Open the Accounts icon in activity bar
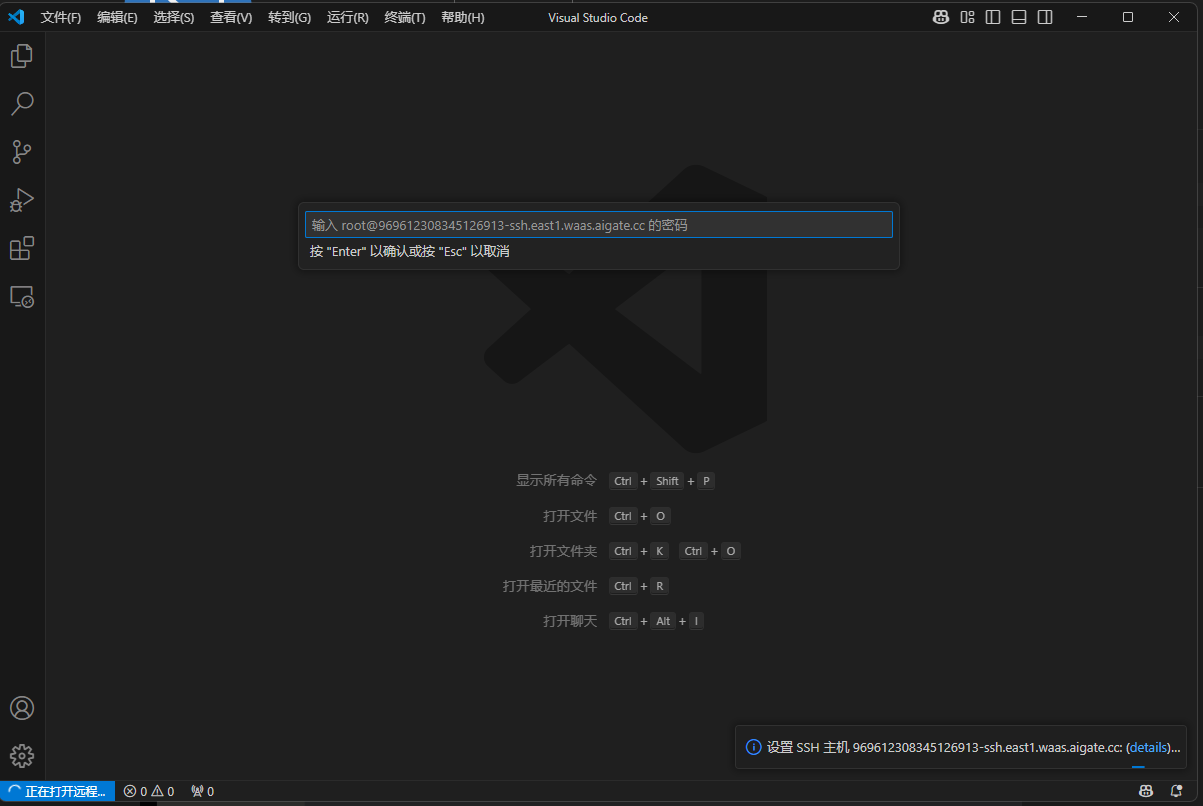The image size is (1203, 806). [x=22, y=708]
